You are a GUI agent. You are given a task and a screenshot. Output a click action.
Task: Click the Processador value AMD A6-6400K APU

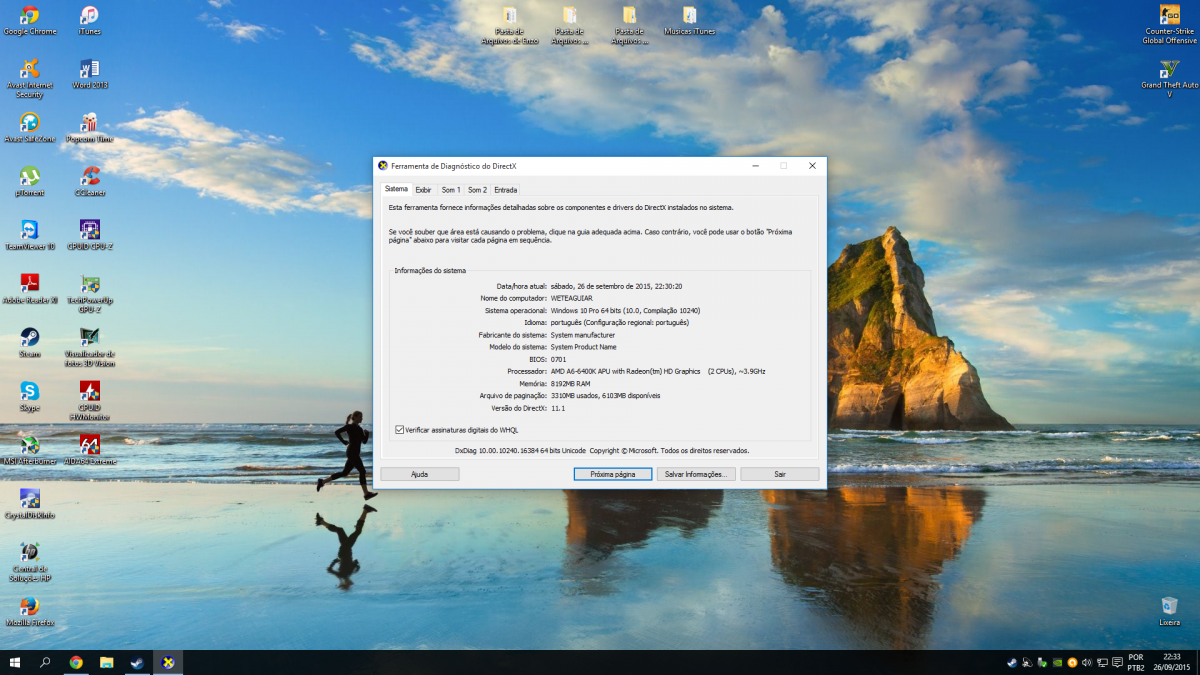pos(658,371)
